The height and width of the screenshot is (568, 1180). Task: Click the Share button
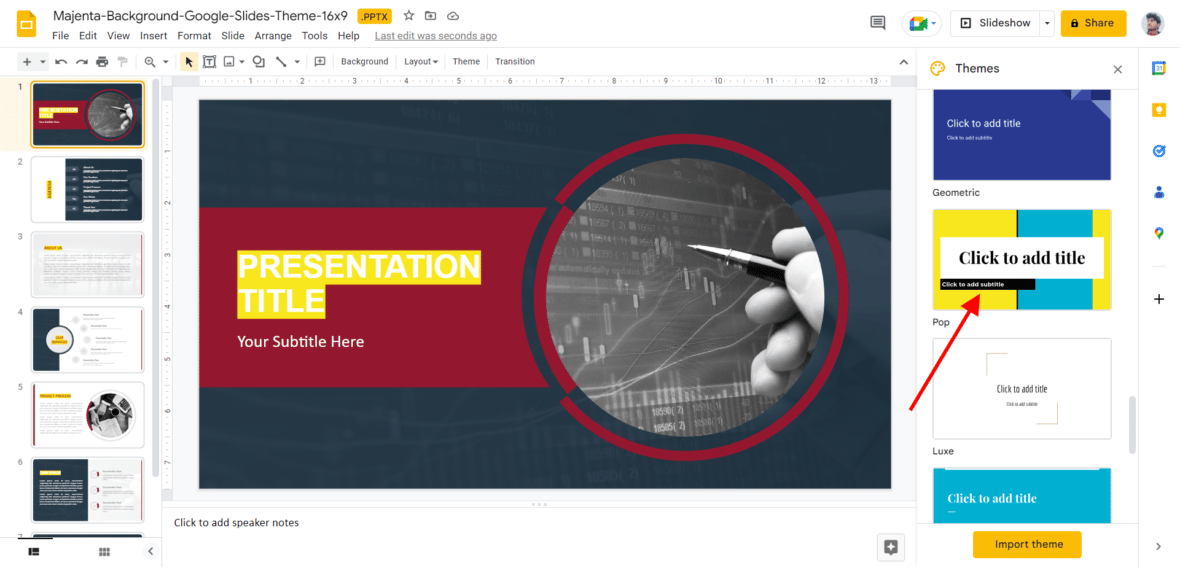click(x=1093, y=23)
